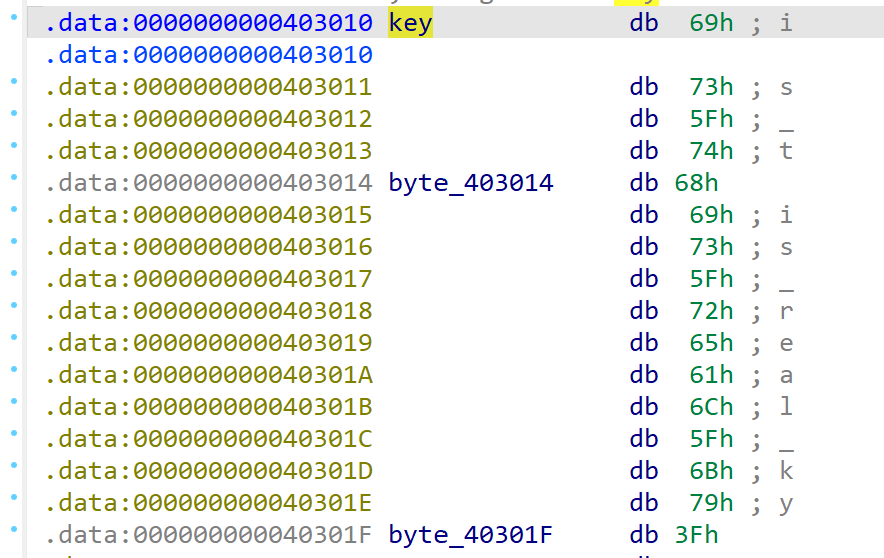Click the db directive at address 403019
Screen dimensions: 884x558
point(644,343)
